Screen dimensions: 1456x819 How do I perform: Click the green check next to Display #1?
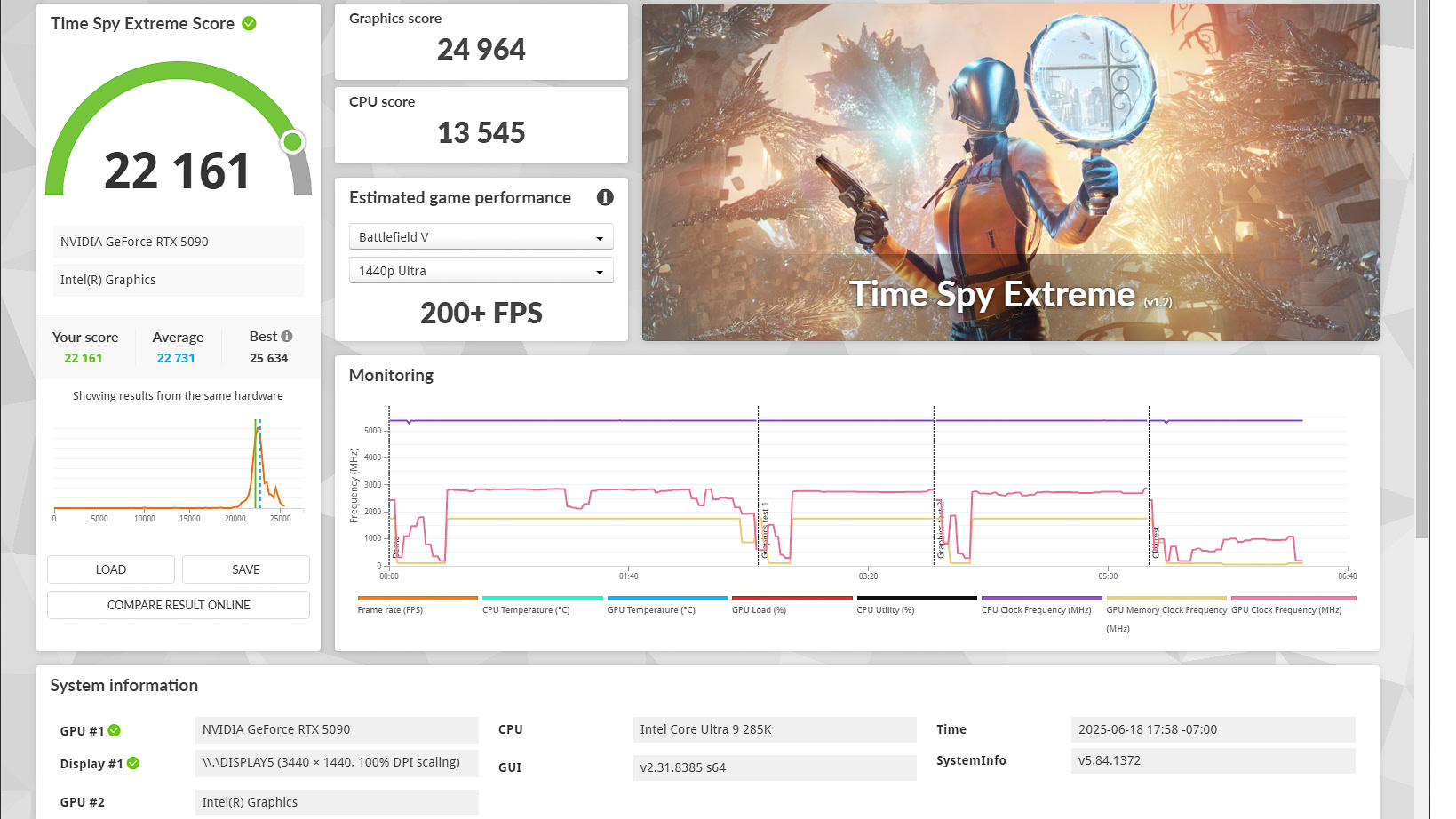pos(133,763)
